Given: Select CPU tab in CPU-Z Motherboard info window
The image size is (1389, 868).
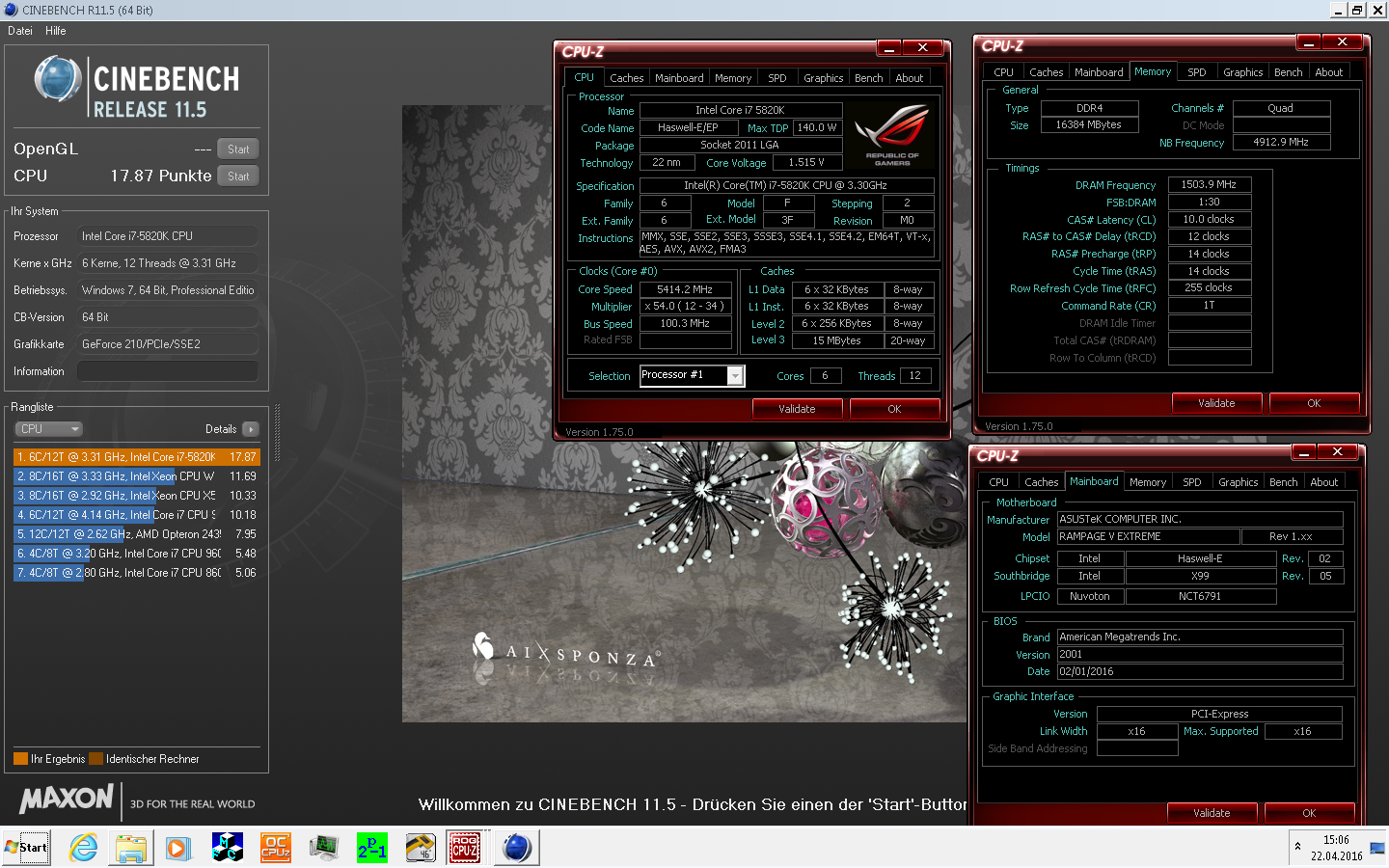Looking at the screenshot, I should pyautogui.click(x=999, y=482).
